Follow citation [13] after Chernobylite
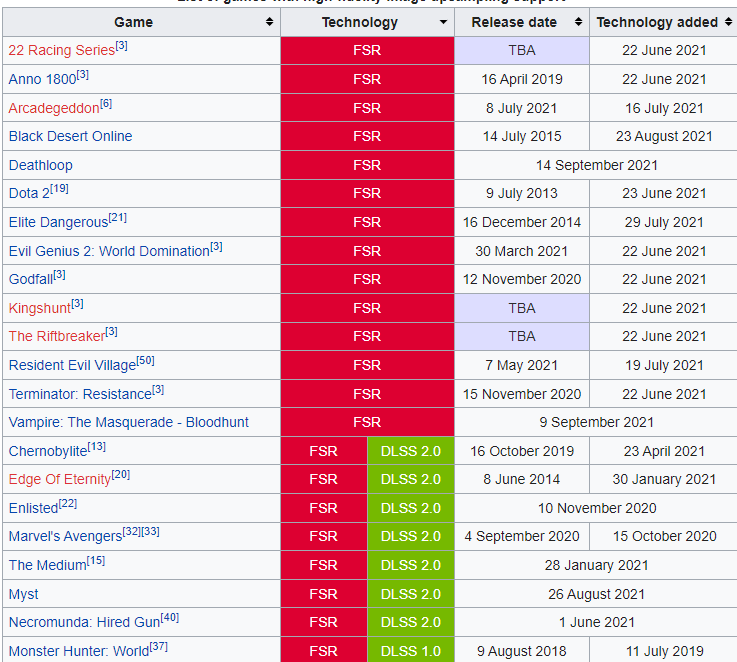This screenshot has height=662, width=737. tap(96, 447)
